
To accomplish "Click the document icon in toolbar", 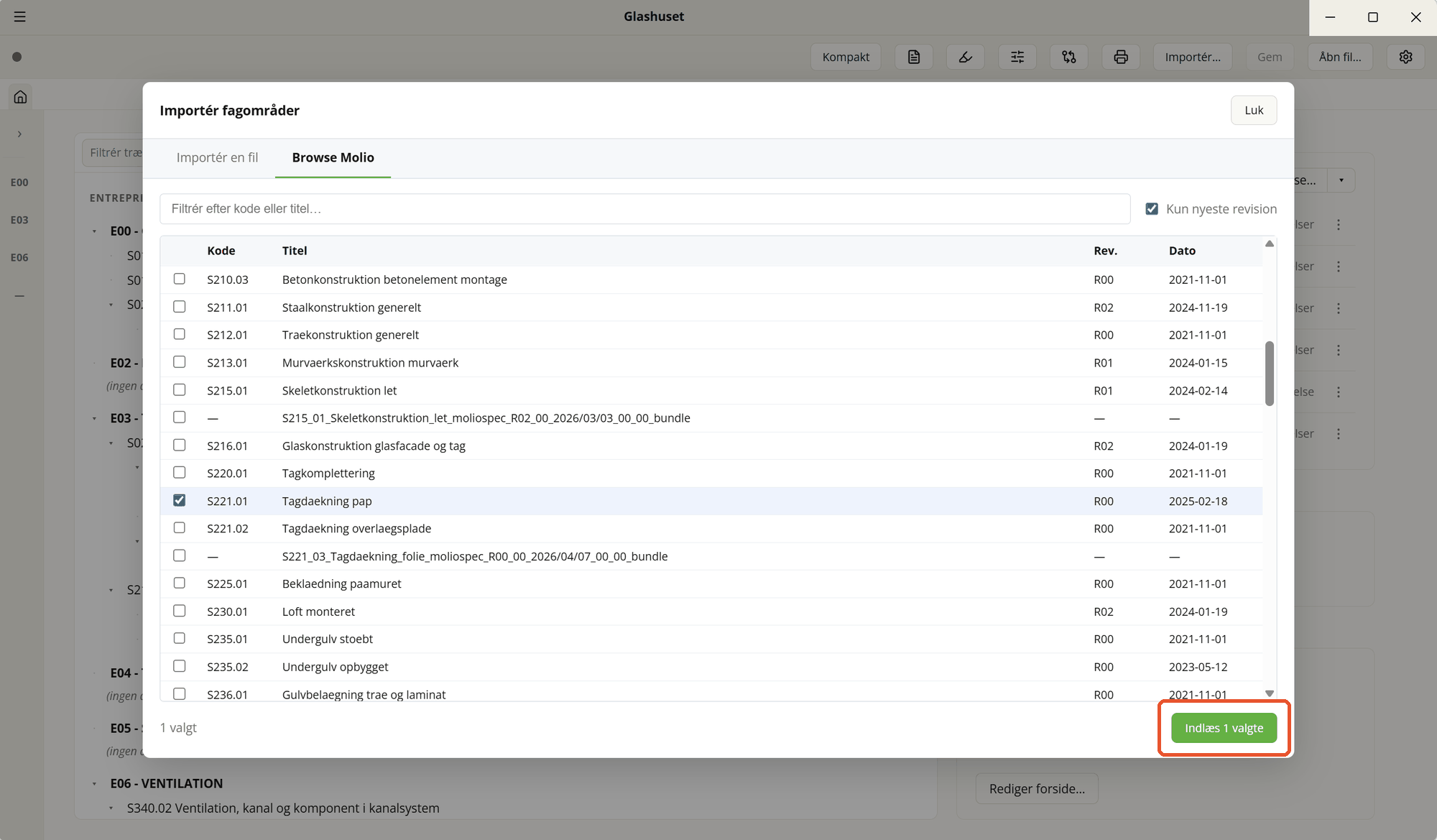I will pos(913,57).
